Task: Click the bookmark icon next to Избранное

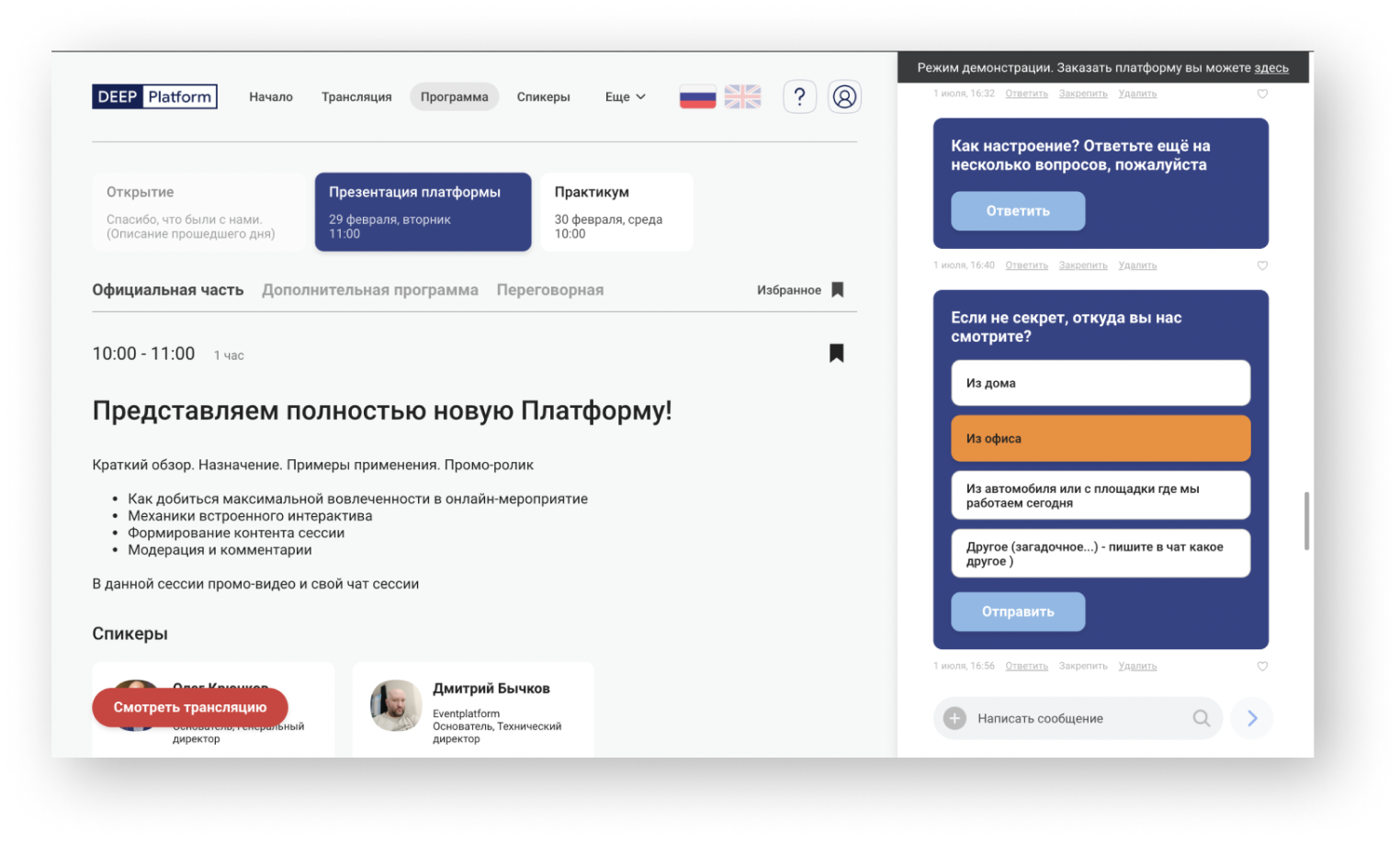Action: (837, 289)
